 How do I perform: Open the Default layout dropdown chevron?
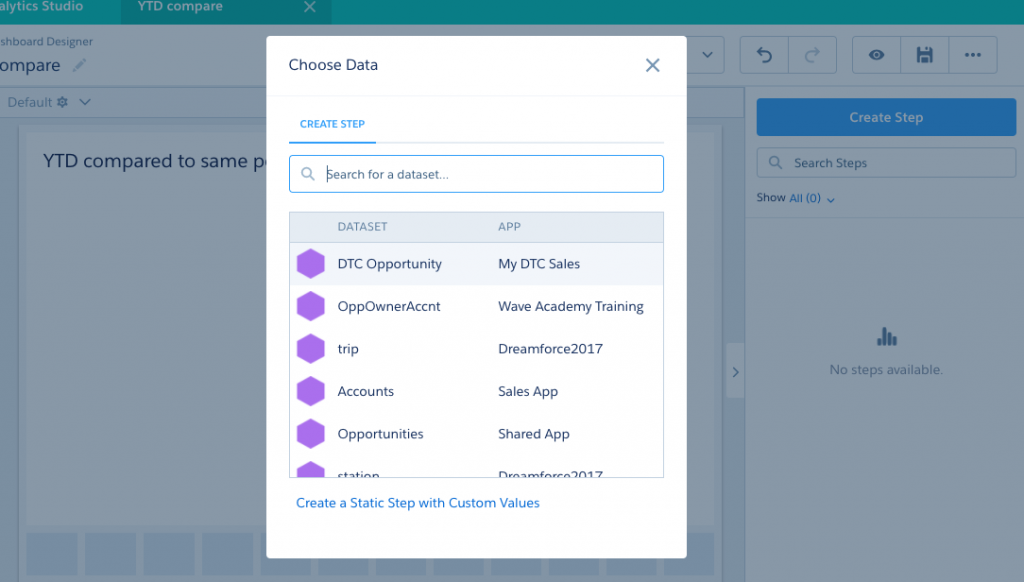86,101
